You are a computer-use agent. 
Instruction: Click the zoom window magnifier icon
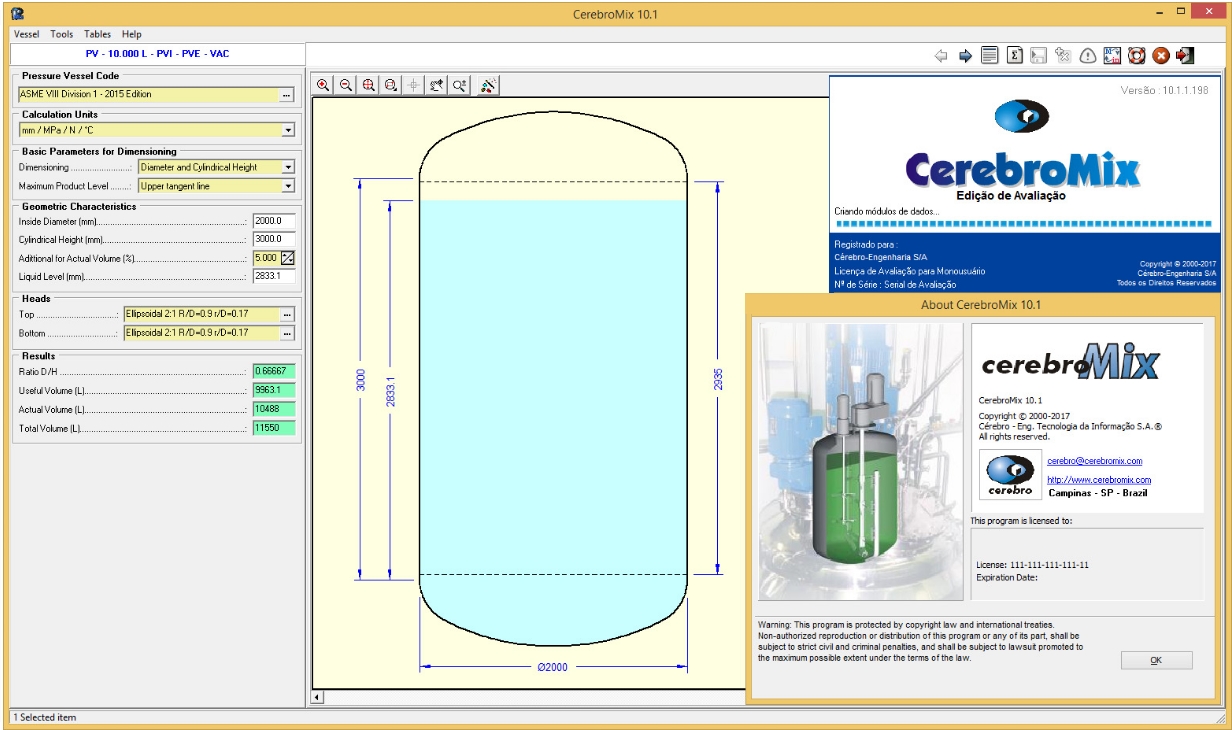[x=391, y=86]
